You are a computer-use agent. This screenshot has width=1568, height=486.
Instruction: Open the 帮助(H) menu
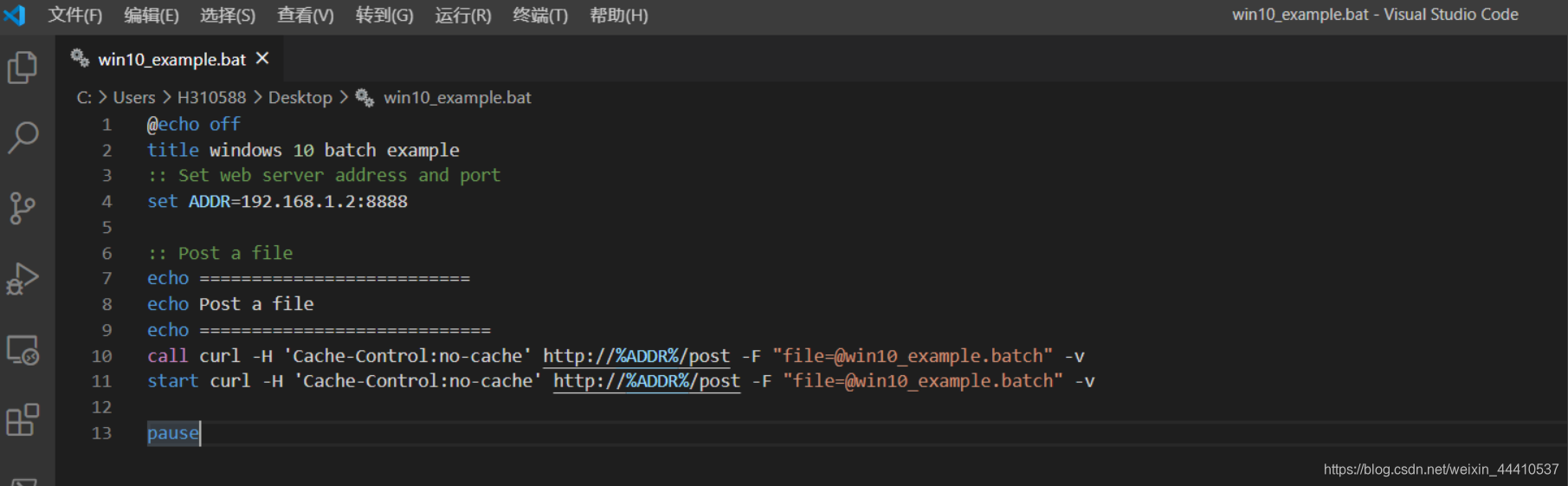click(x=619, y=16)
